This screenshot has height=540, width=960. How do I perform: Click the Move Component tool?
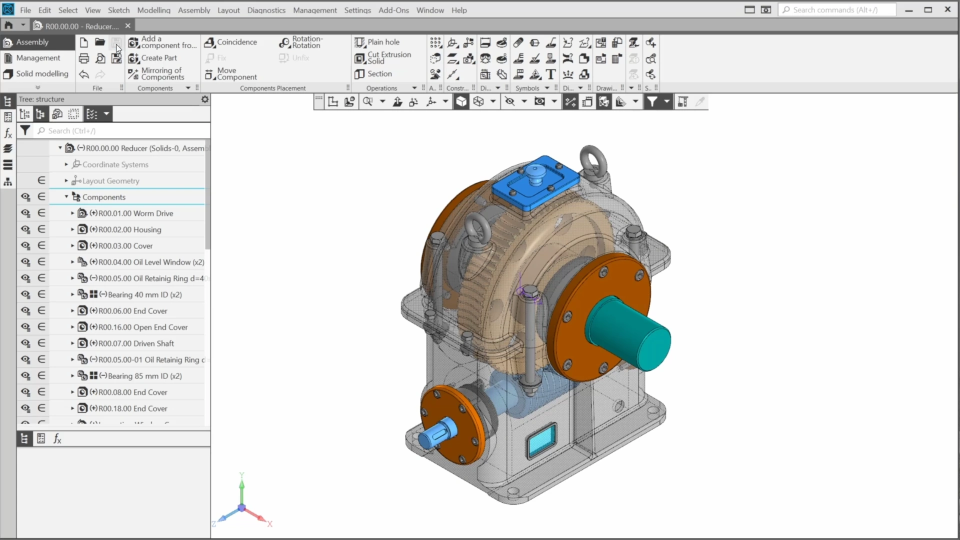click(210, 74)
